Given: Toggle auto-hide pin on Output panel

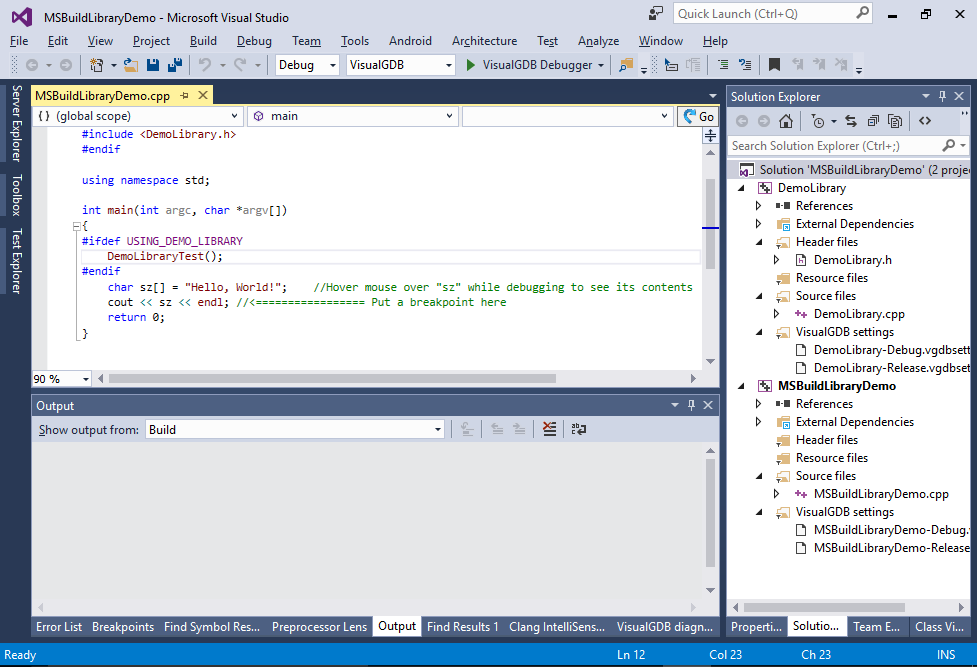Looking at the screenshot, I should (691, 405).
